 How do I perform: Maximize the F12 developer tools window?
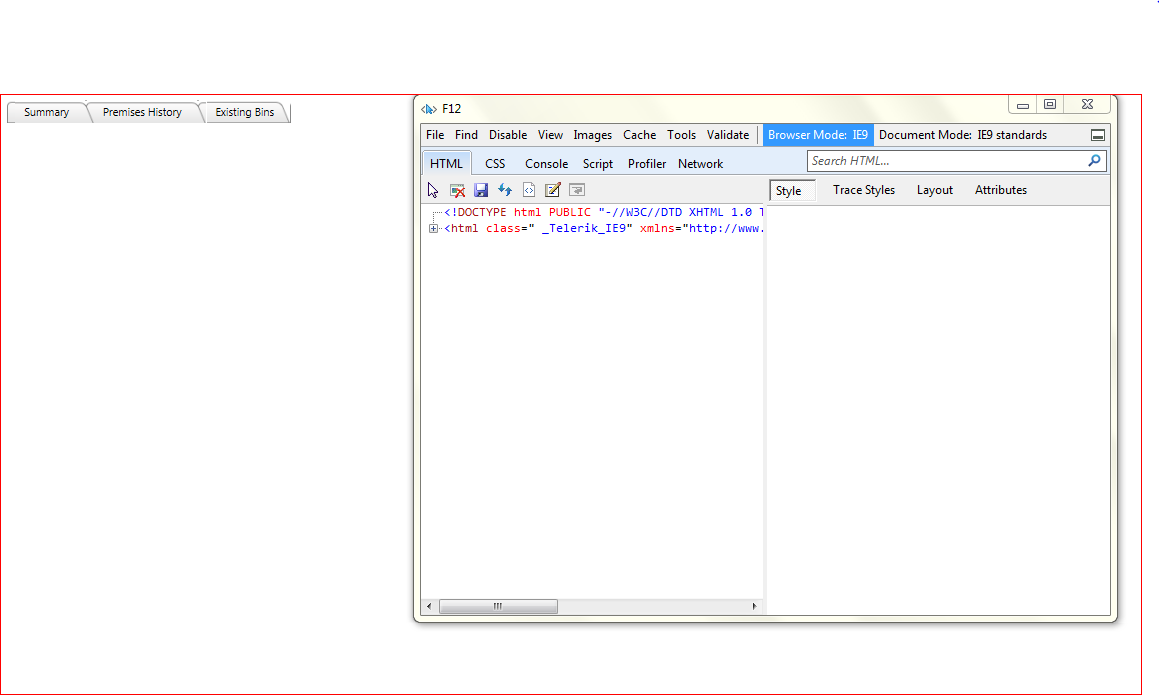1050,105
